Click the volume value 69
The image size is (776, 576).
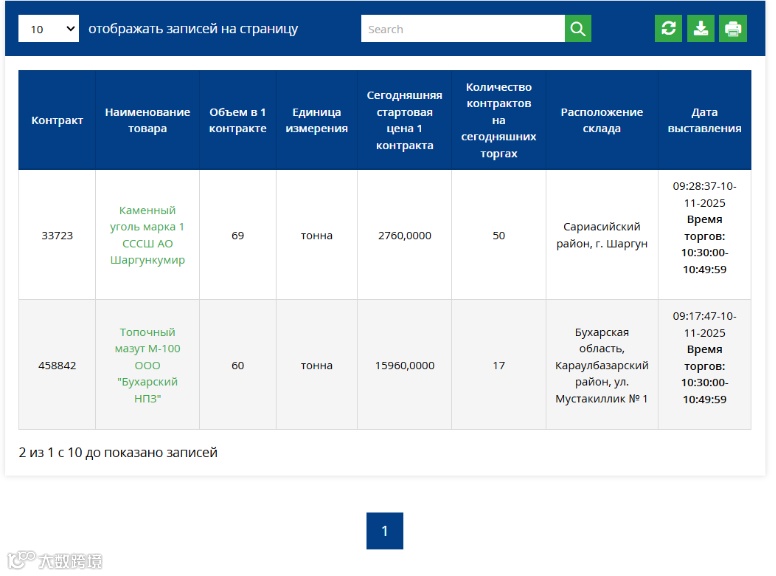pos(238,235)
